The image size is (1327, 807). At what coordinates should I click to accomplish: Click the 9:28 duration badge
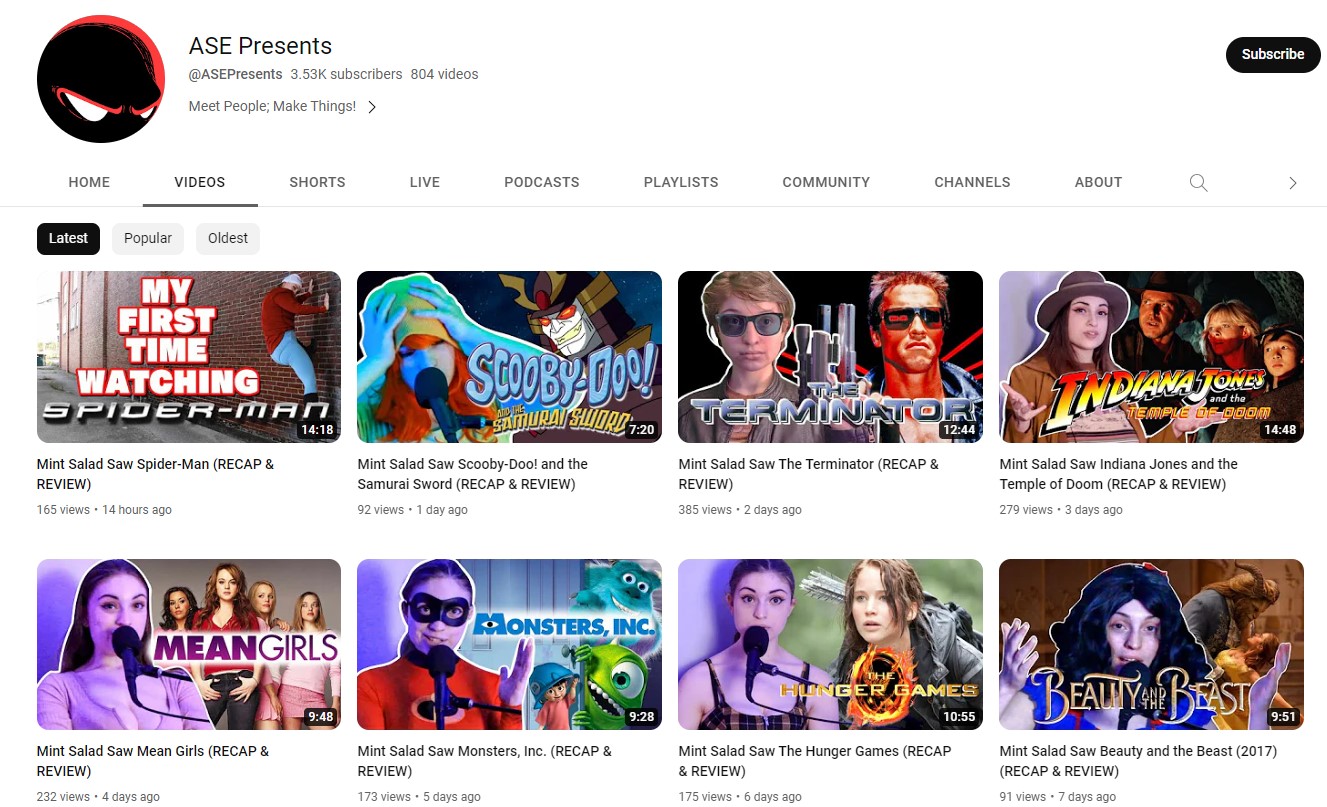[x=641, y=717]
